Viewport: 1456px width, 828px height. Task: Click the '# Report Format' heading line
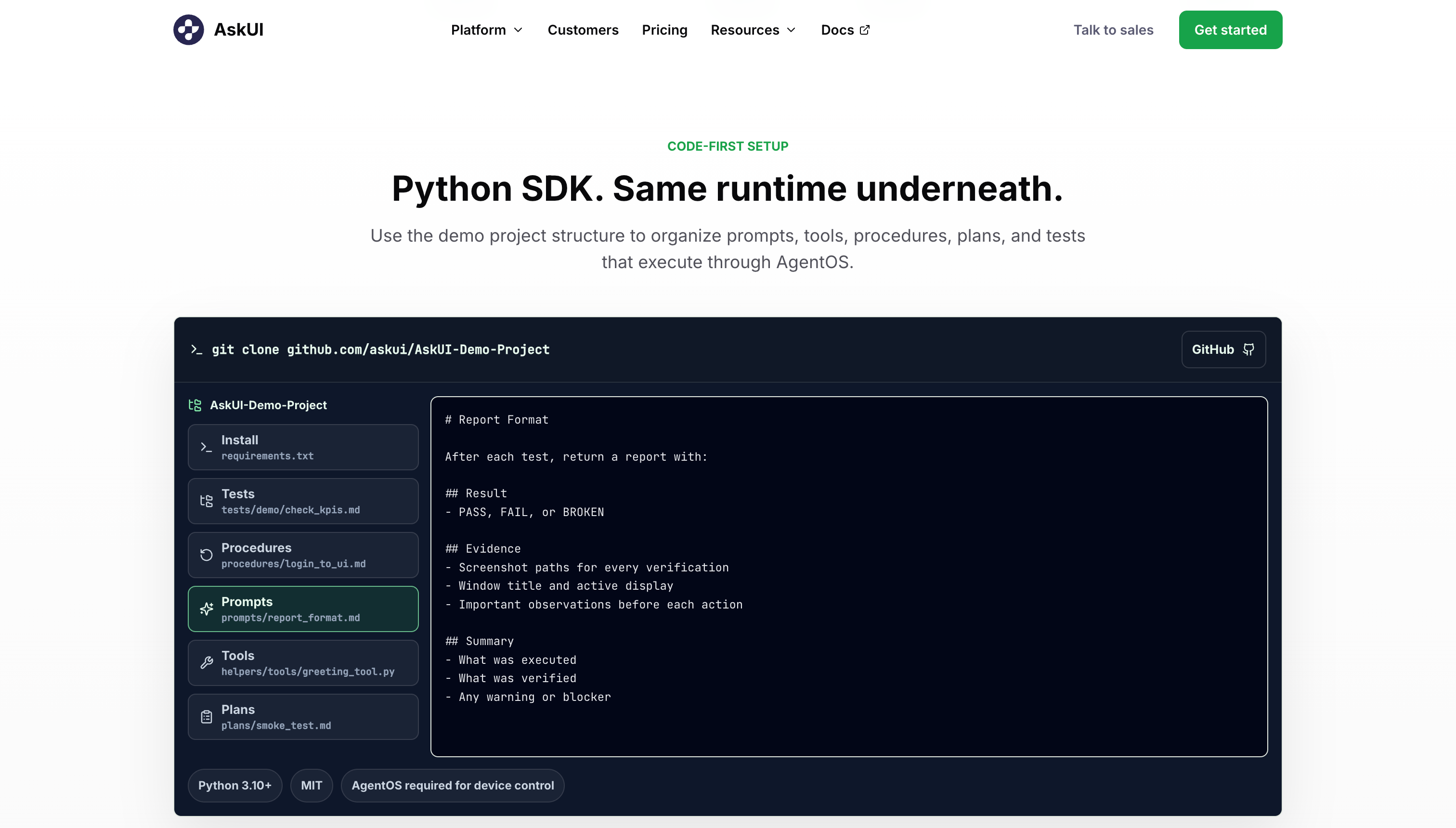point(496,420)
